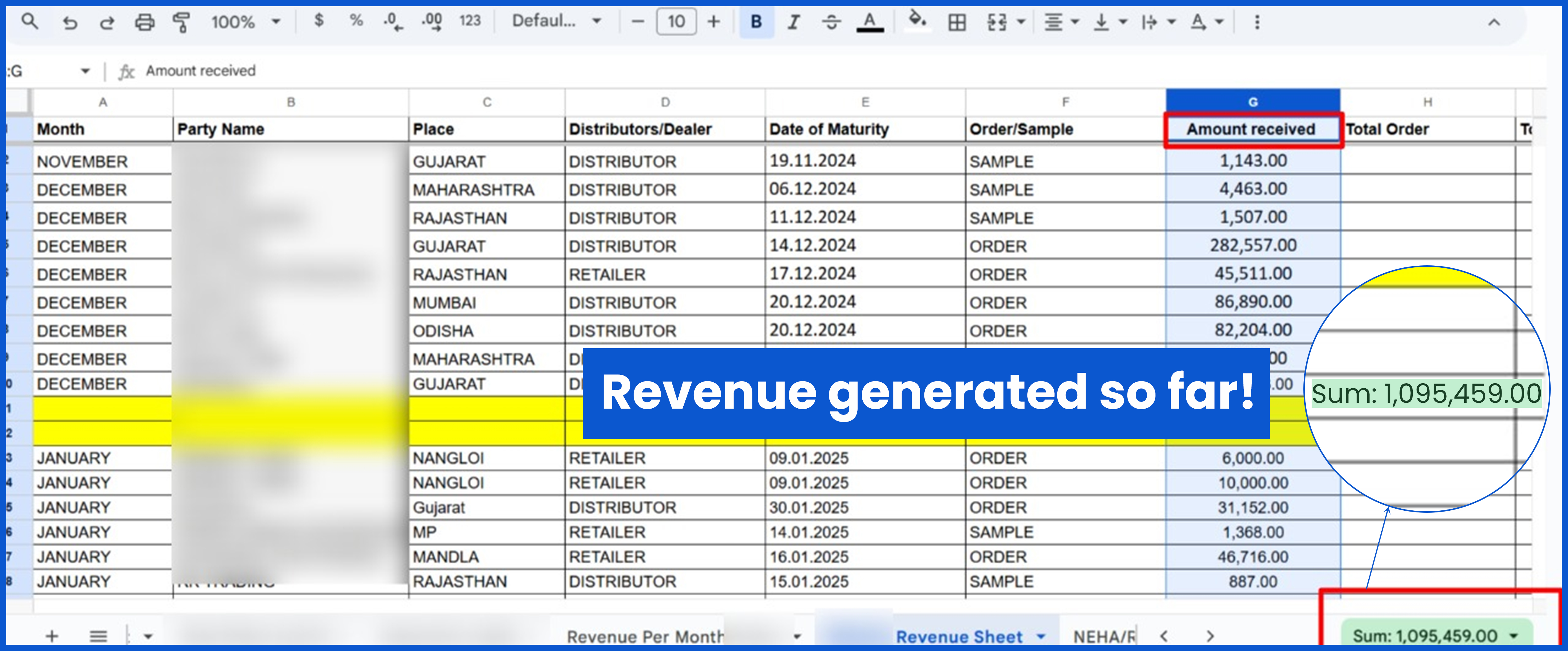Select the paint format roller icon
Screen dimensions: 1568x651
(x=181, y=23)
